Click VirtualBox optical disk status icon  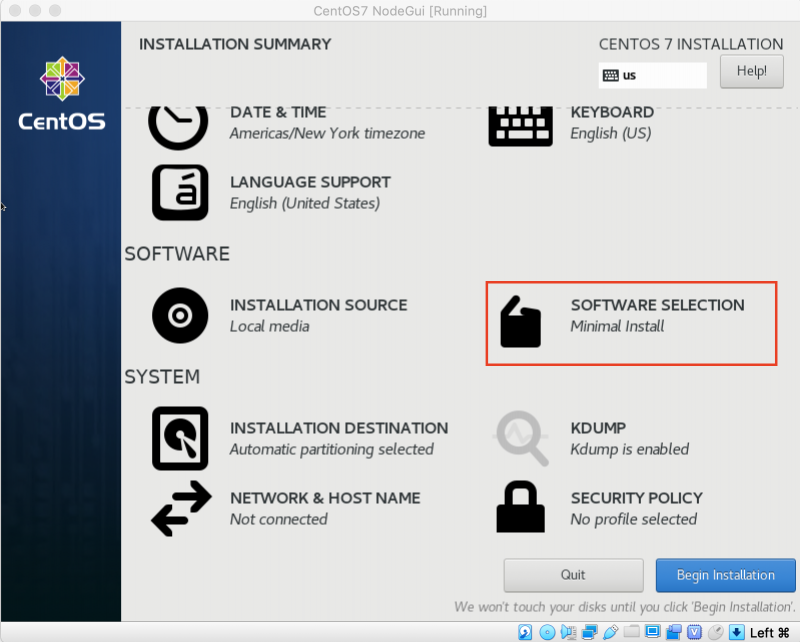(547, 632)
